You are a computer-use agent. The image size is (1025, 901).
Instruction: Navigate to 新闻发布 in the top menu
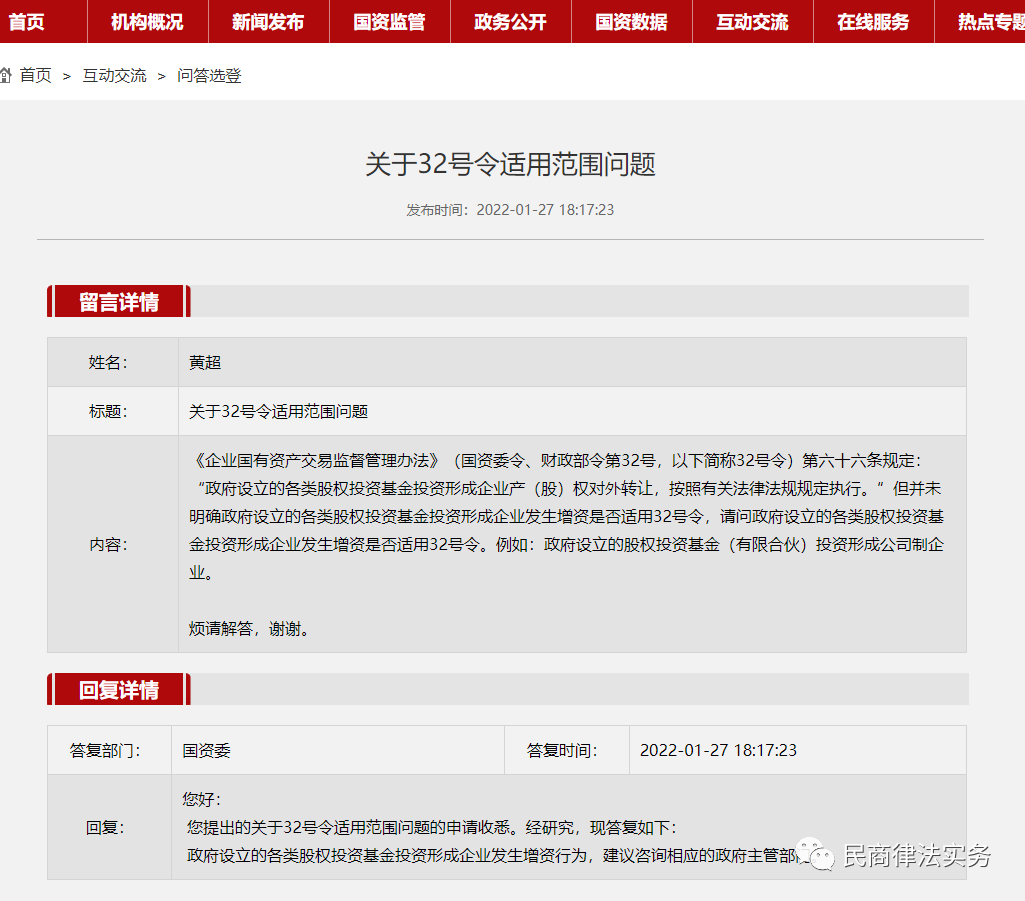tap(268, 22)
